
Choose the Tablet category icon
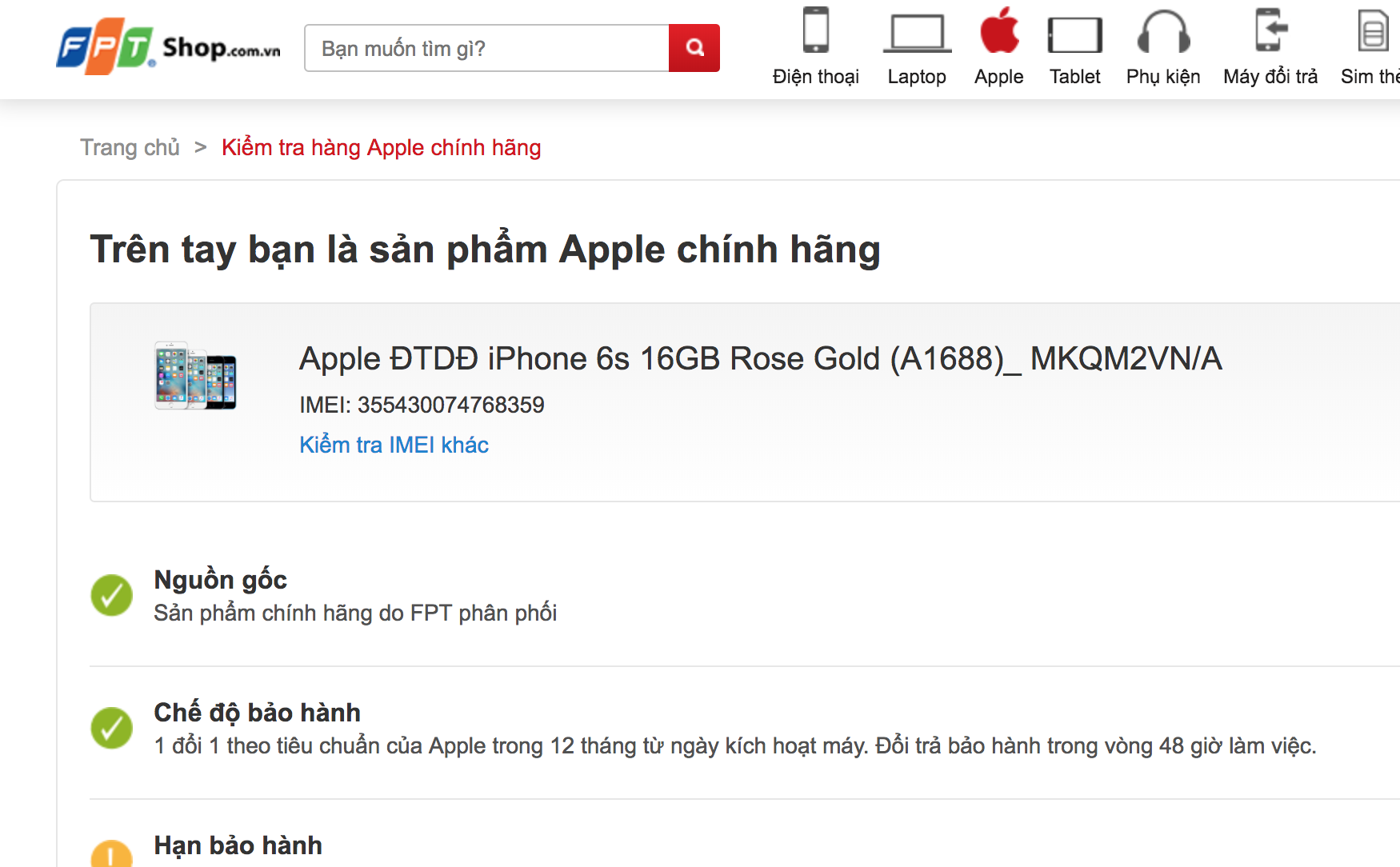1075,35
